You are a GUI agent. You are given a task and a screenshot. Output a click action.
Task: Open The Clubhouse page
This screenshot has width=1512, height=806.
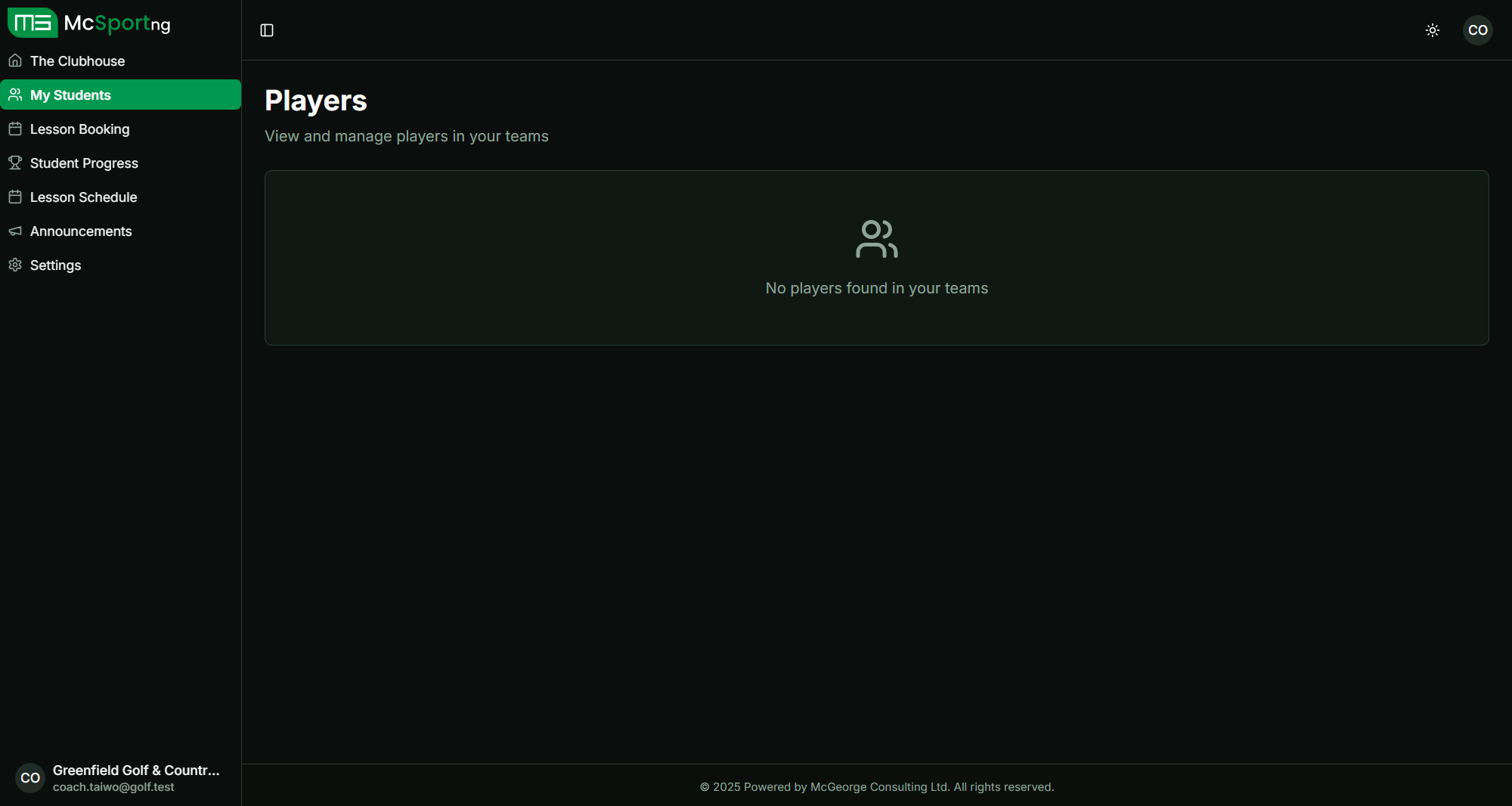tap(77, 61)
